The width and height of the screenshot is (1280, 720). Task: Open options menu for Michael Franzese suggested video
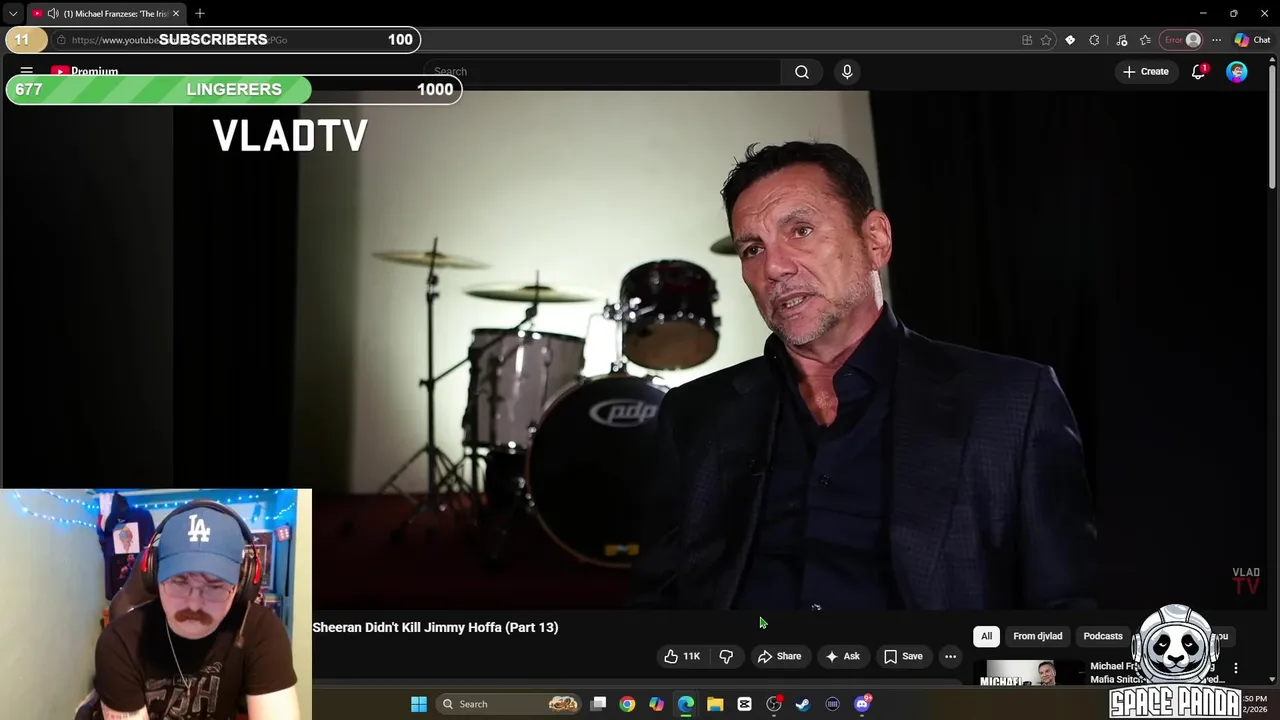(x=1236, y=668)
